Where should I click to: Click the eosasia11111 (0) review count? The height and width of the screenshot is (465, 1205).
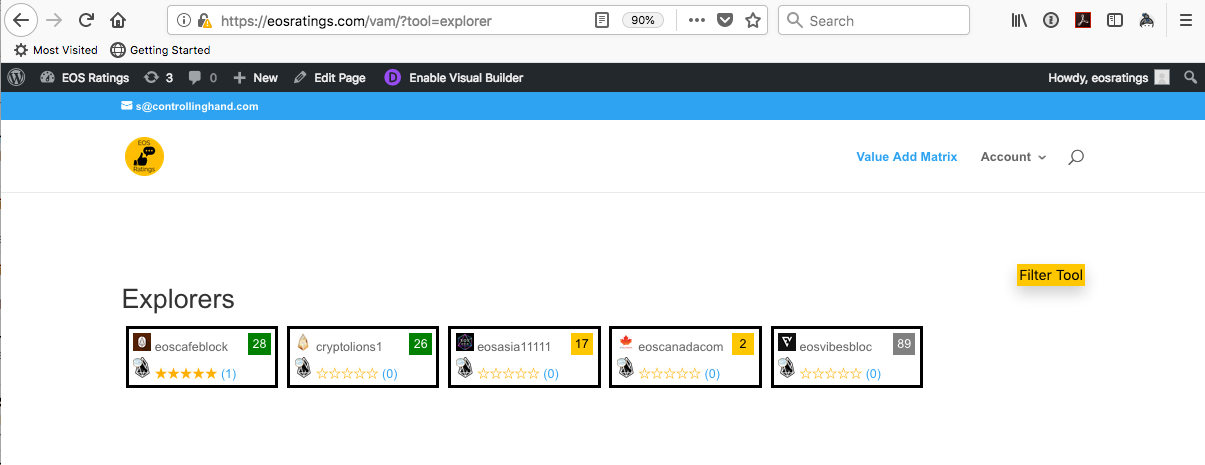point(551,374)
